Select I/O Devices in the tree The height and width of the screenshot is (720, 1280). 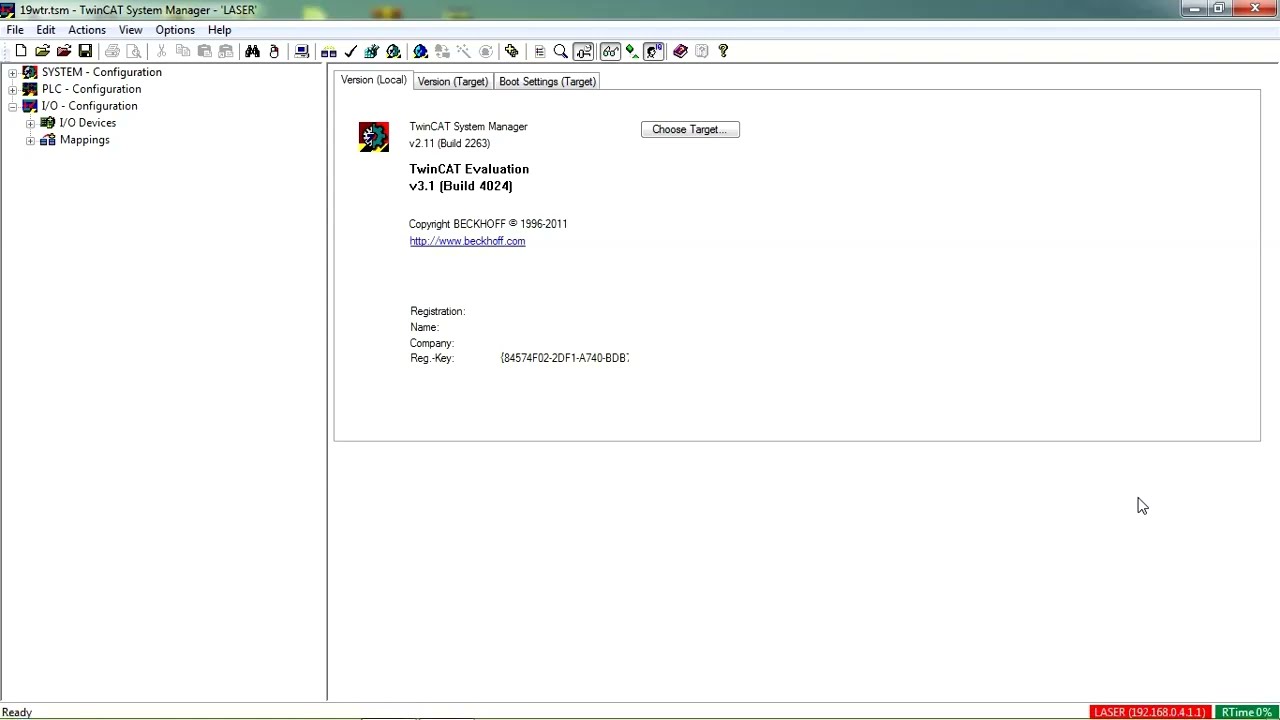pos(88,123)
